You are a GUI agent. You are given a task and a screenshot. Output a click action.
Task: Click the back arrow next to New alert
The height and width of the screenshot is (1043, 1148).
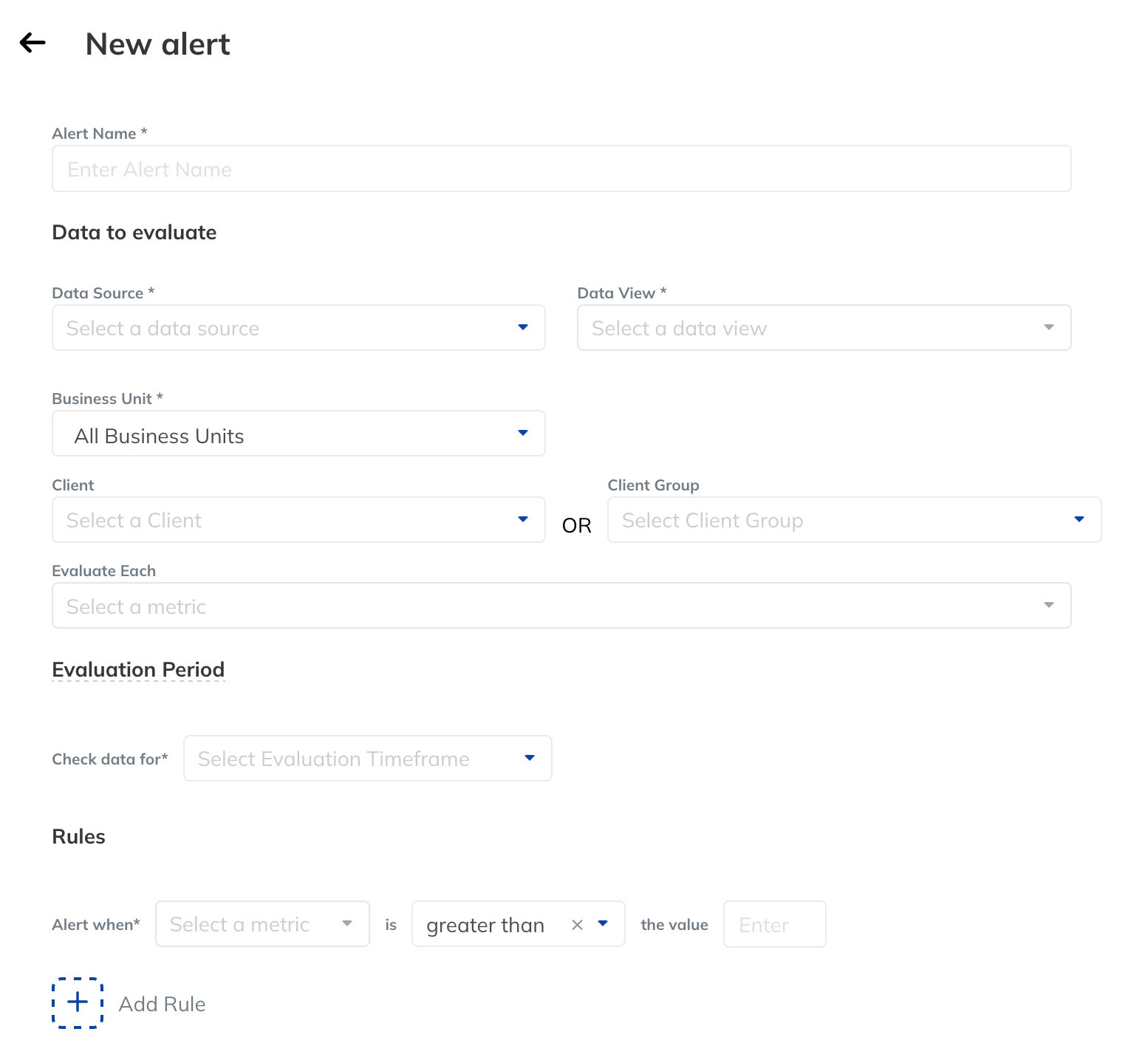click(x=31, y=44)
